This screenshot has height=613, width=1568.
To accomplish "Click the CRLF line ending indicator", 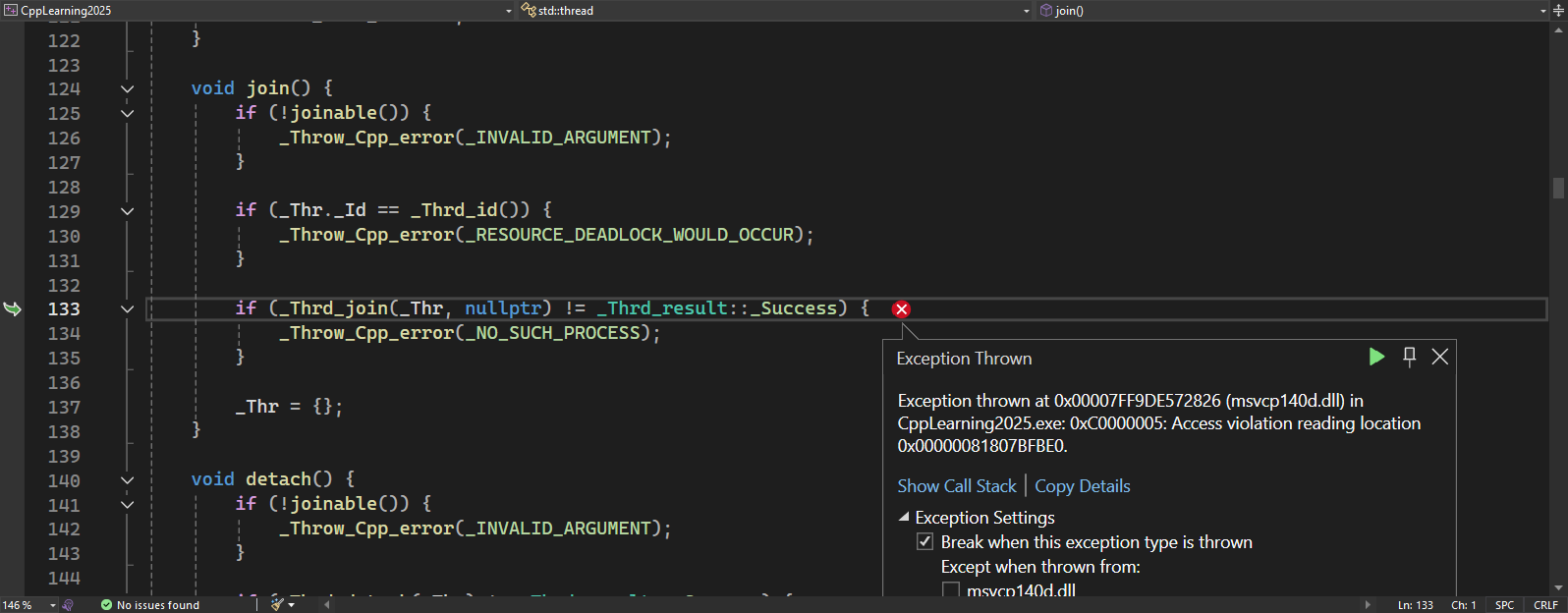I will 1544,605.
